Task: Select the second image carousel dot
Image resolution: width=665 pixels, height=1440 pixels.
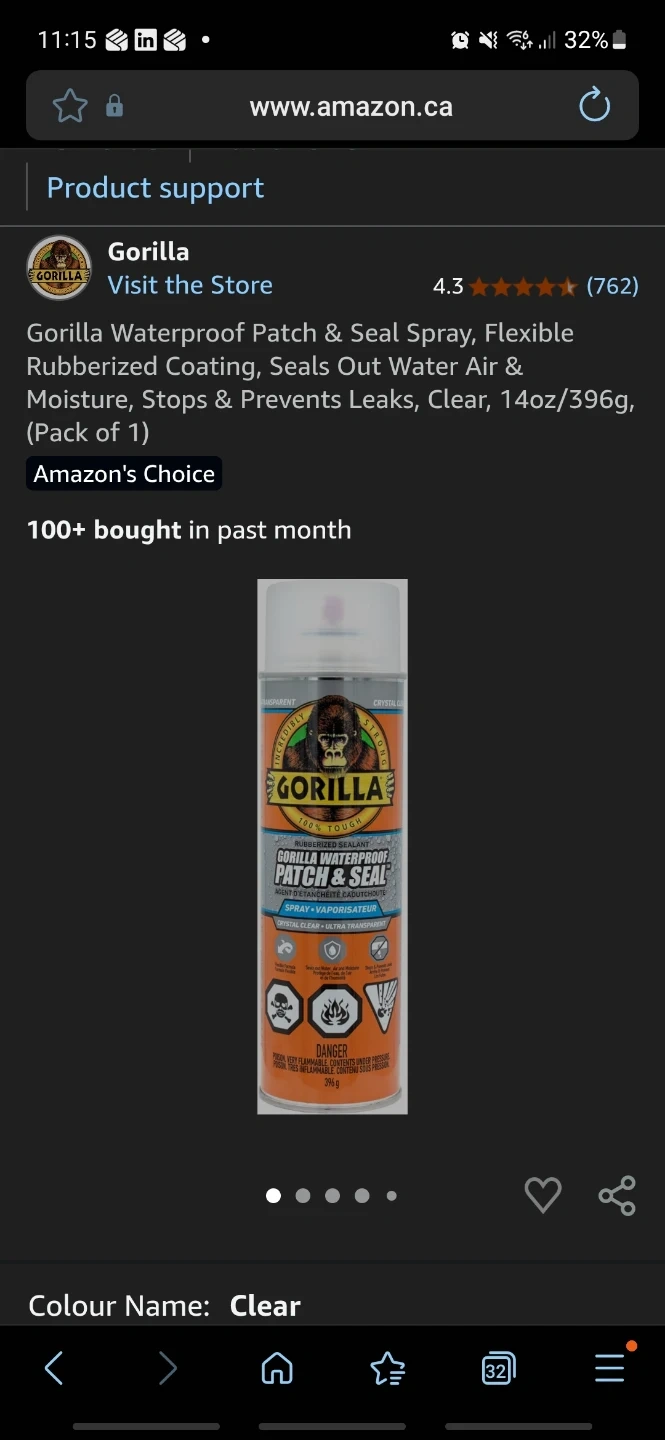Action: click(x=303, y=1195)
